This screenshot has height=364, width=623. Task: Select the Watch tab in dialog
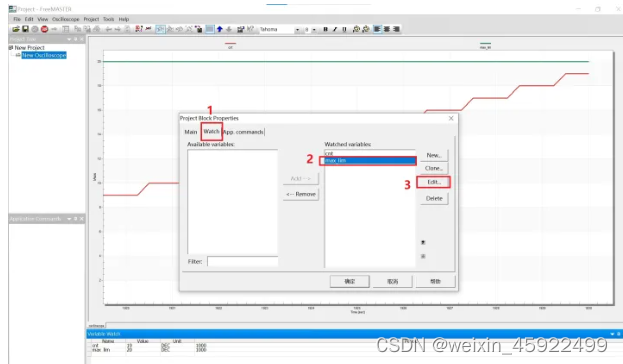point(211,132)
